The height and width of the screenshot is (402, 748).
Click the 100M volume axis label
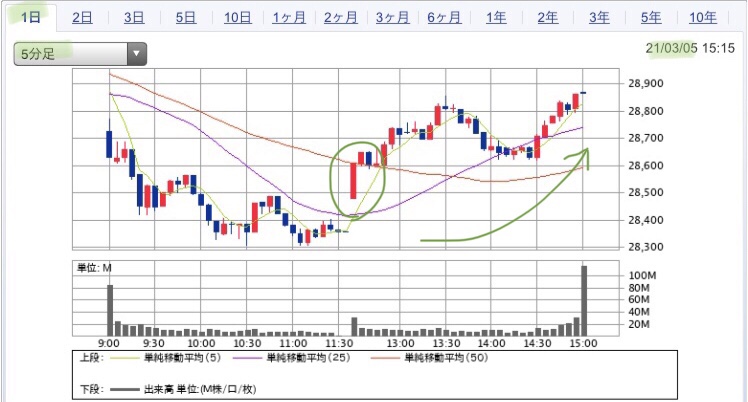(642, 276)
